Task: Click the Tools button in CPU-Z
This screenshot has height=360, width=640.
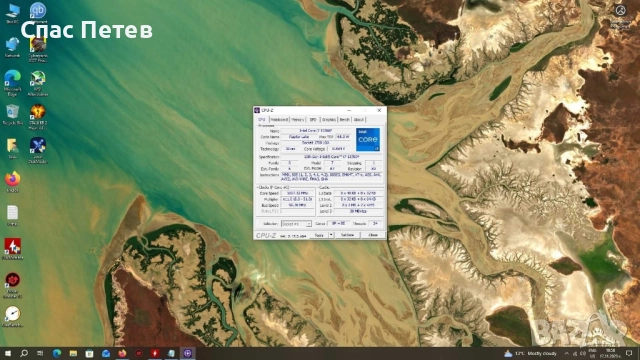Action: (x=319, y=235)
